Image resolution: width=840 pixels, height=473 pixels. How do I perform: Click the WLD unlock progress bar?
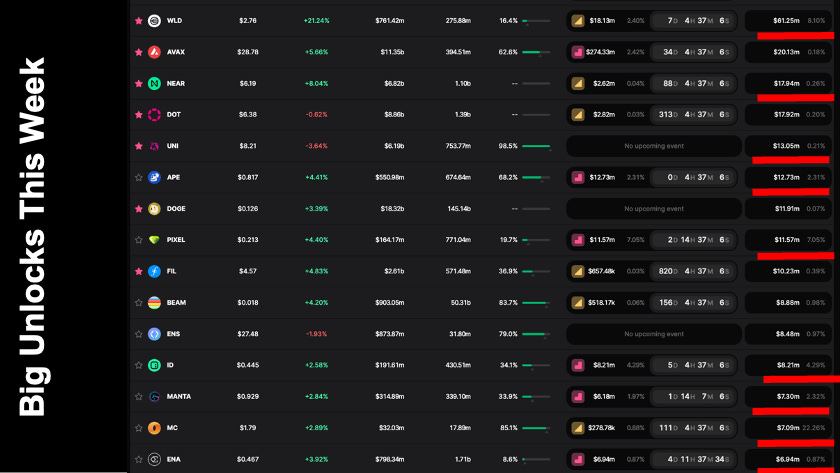pyautogui.click(x=536, y=21)
